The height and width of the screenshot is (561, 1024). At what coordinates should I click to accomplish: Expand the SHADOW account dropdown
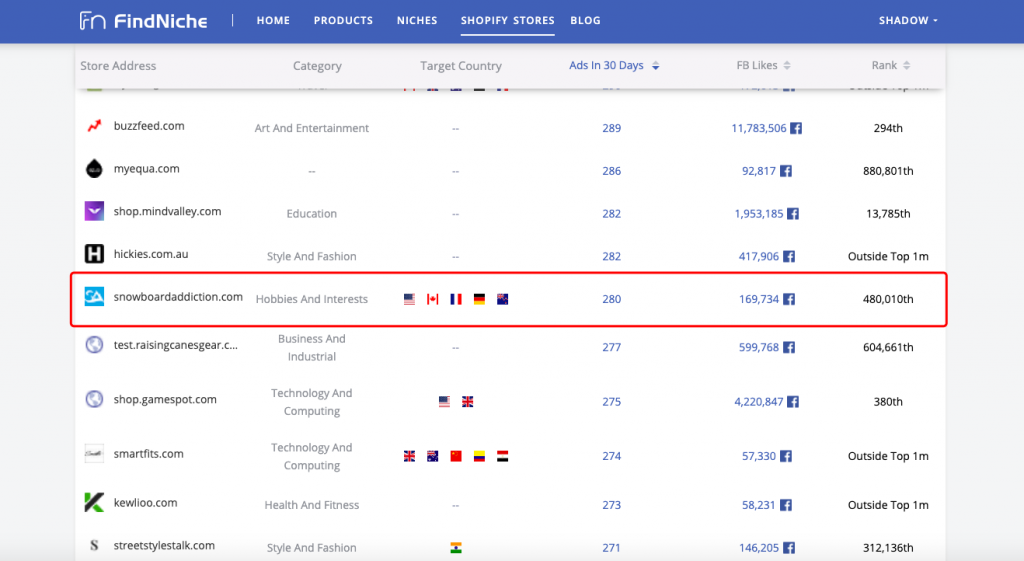[x=908, y=20]
